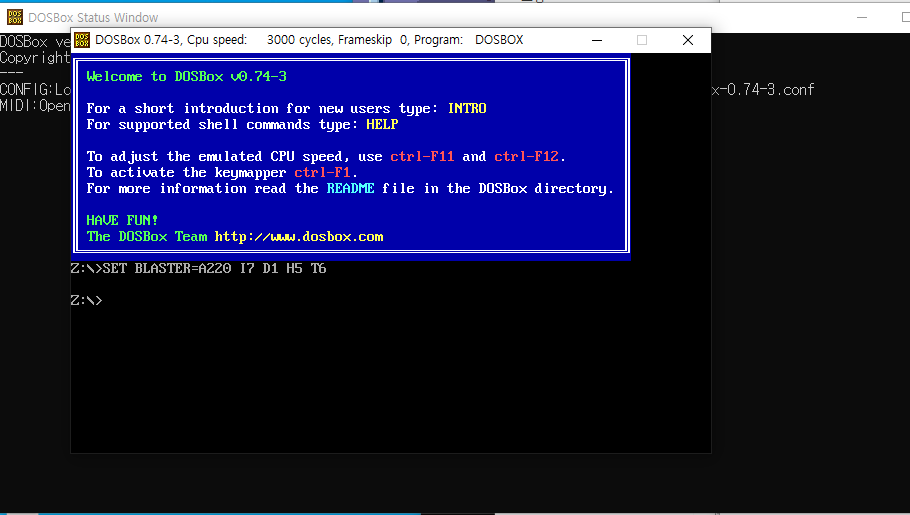Click the http://www.dosbox.com address
This screenshot has height=515, width=910.
[299, 237]
